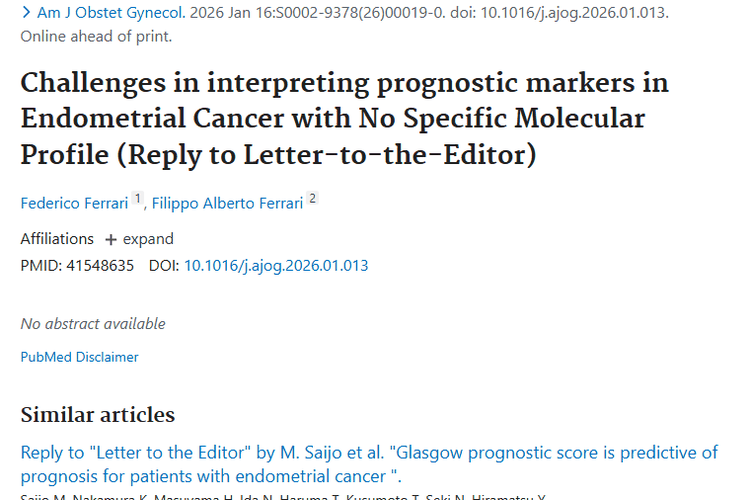Click the Similar articles section heading
The width and height of the screenshot is (750, 500).
pyautogui.click(x=98, y=415)
